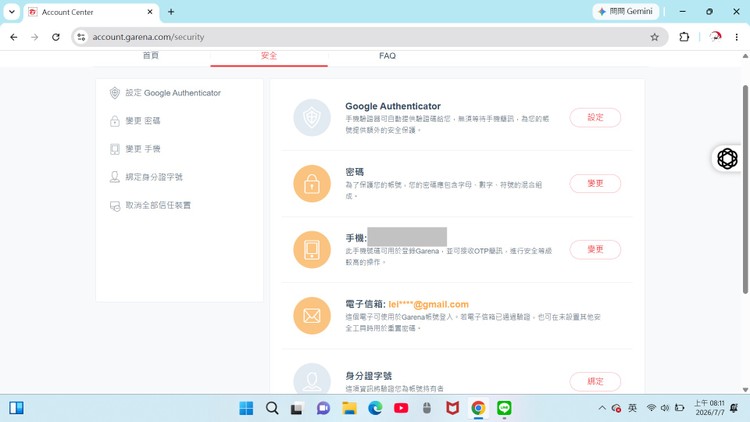750x422 pixels.
Task: Switch to the 首頁 tab
Action: 151,56
